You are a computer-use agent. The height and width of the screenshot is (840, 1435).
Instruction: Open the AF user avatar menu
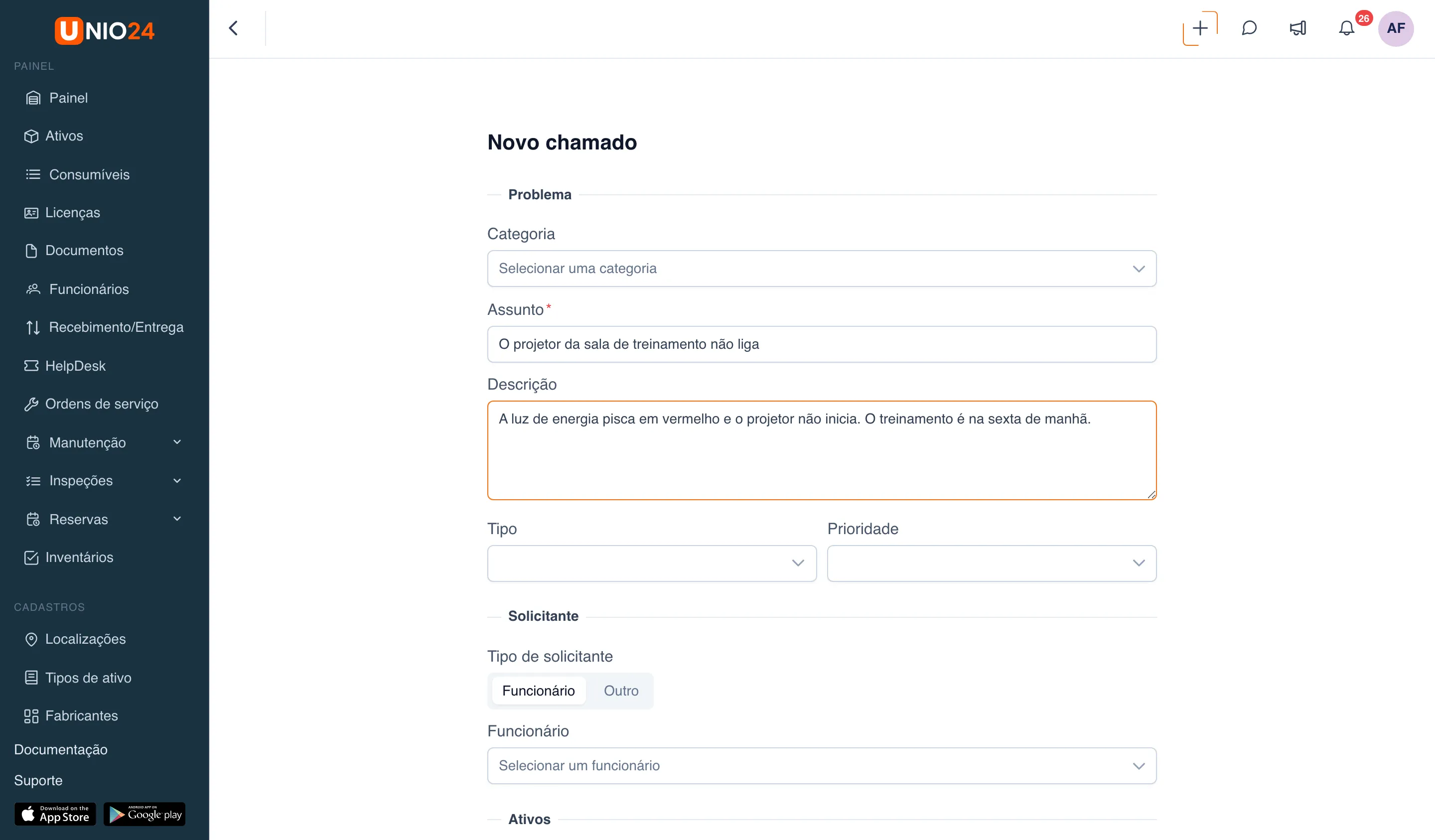(x=1395, y=28)
